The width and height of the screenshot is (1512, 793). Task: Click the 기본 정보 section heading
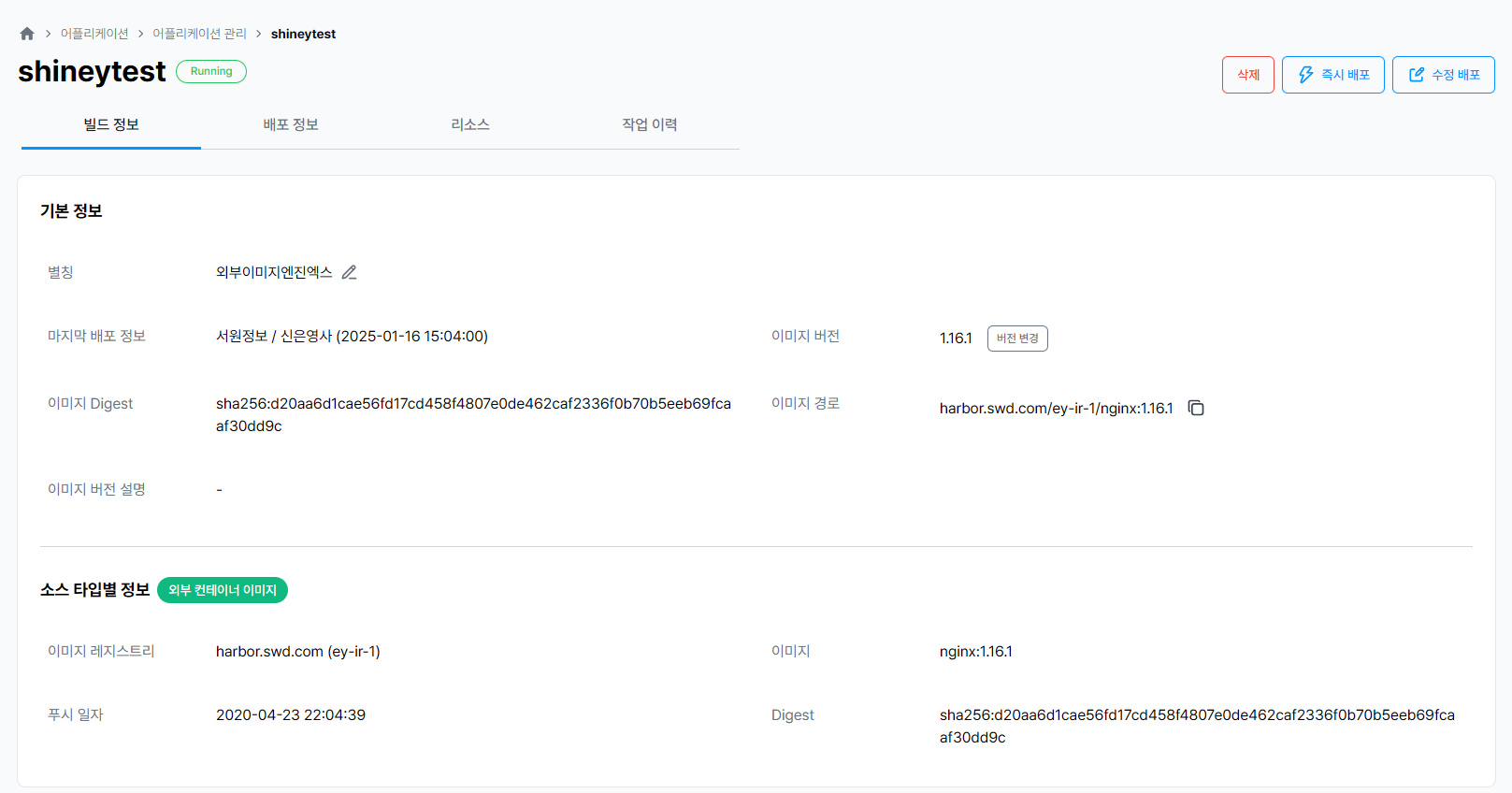pos(71,211)
